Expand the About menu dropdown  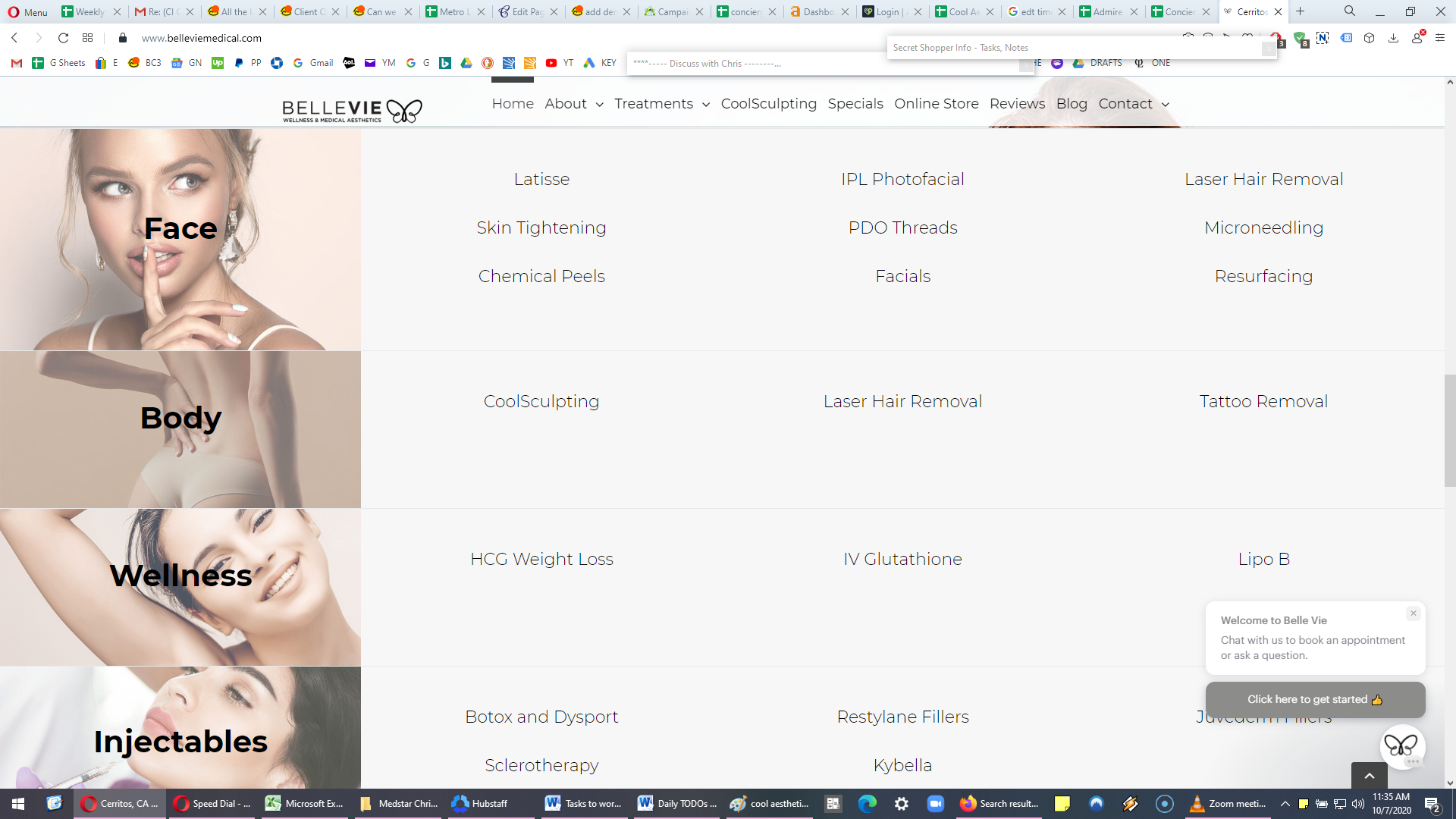click(x=599, y=105)
